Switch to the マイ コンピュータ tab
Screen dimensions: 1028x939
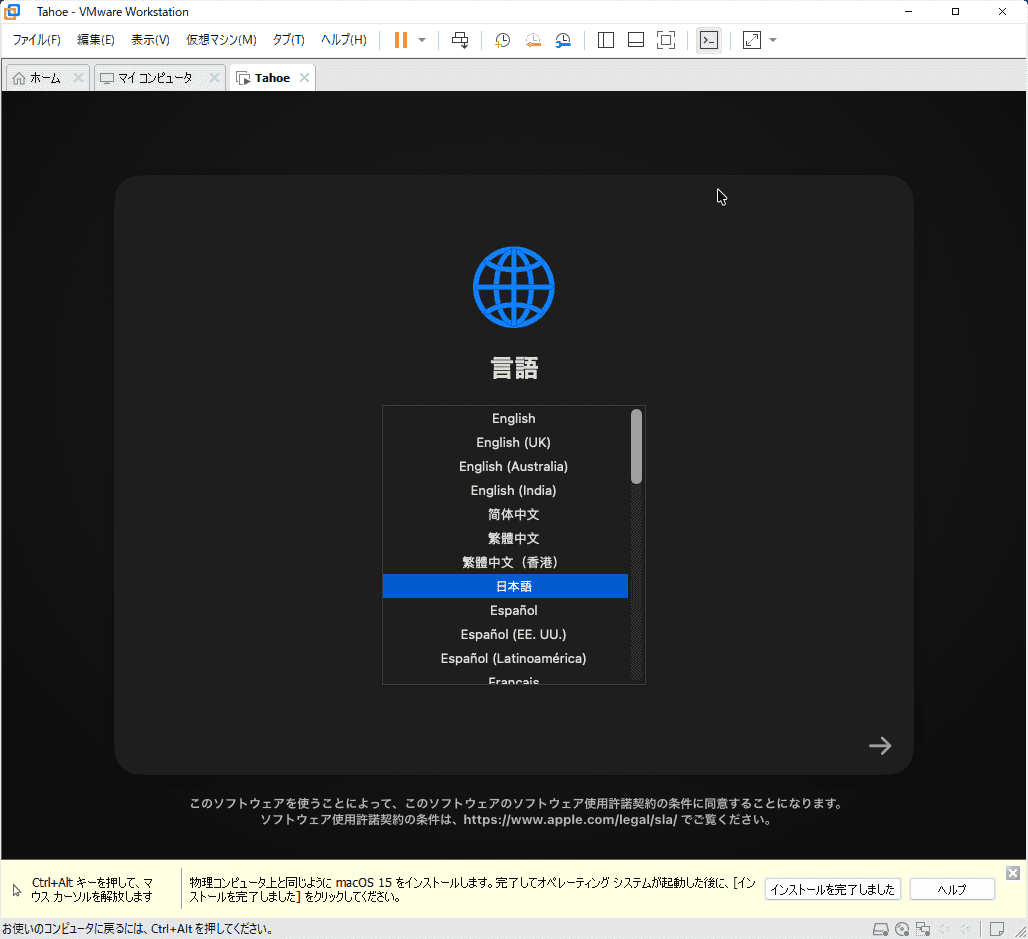(154, 78)
